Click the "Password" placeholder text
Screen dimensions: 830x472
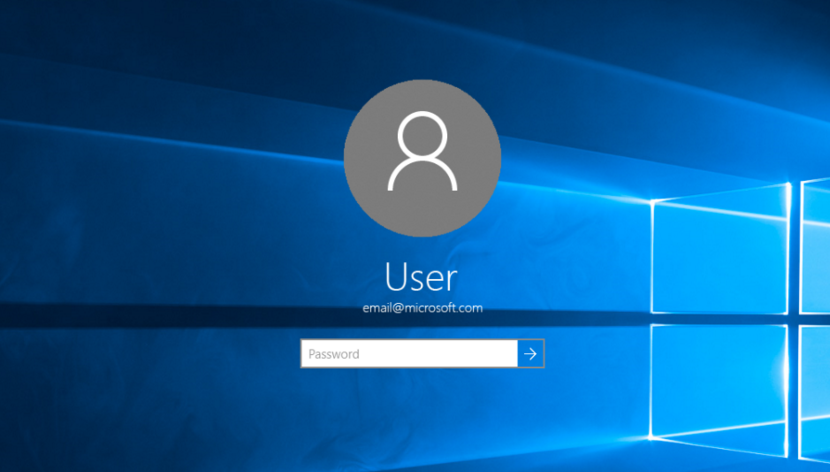click(334, 354)
